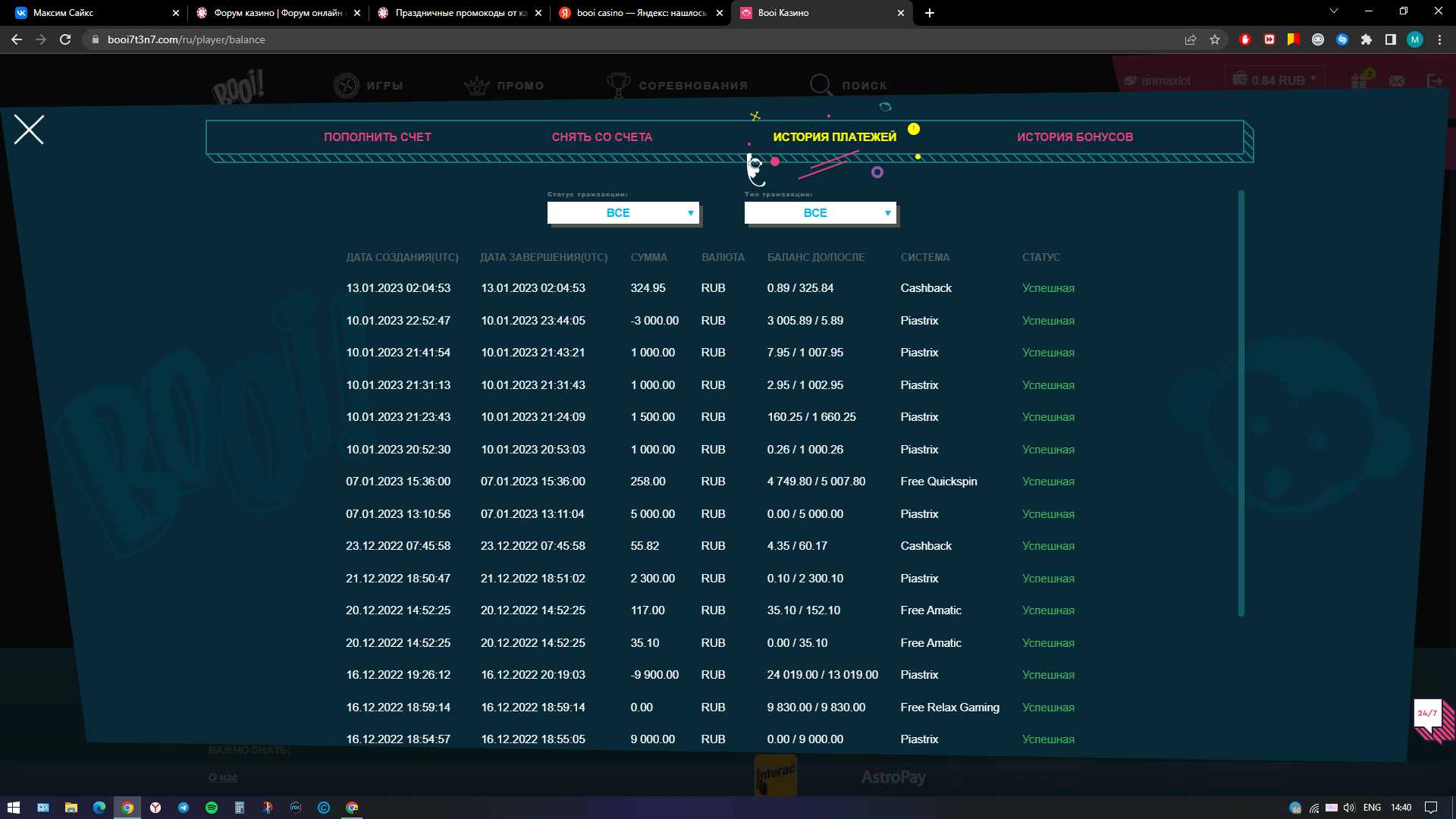Switch to the booi casino Яндекс tab
Screen dimensions: 1456x819
click(642, 13)
